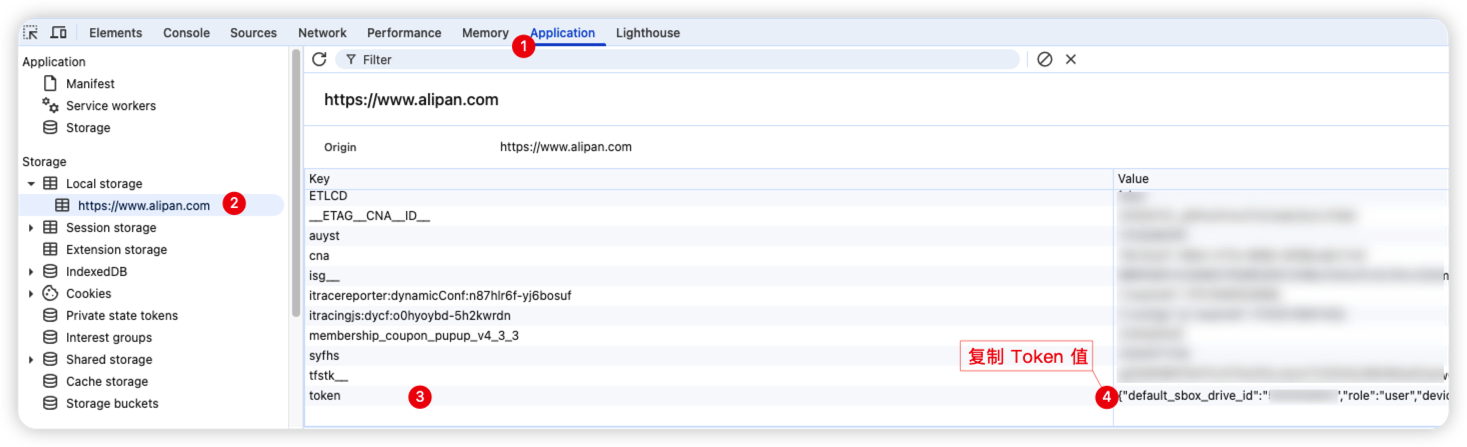Screen dimensions: 1467x447
Task: Switch to the Memory tab
Action: pos(485,33)
